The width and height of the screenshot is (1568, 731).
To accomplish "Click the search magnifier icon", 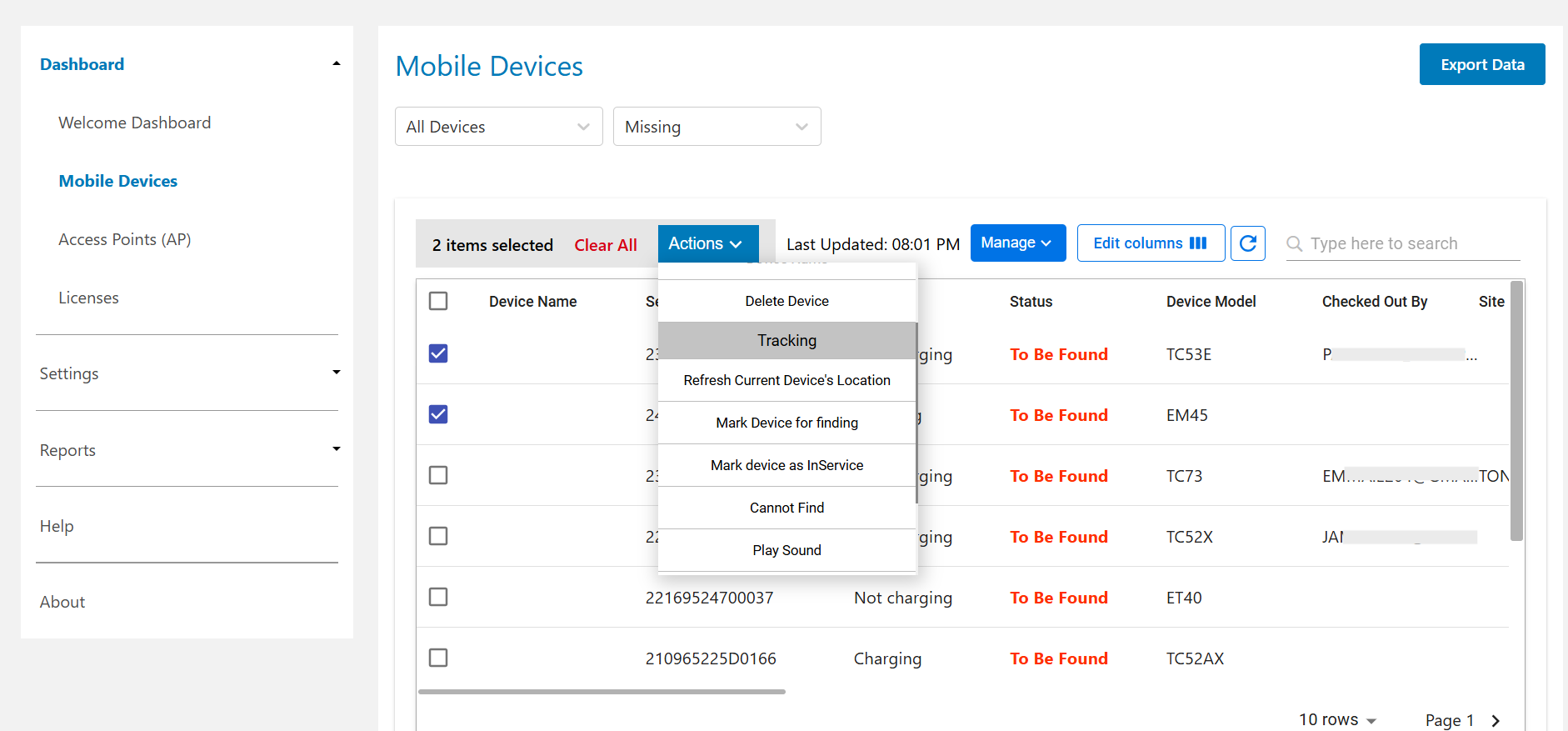I will 1294,243.
